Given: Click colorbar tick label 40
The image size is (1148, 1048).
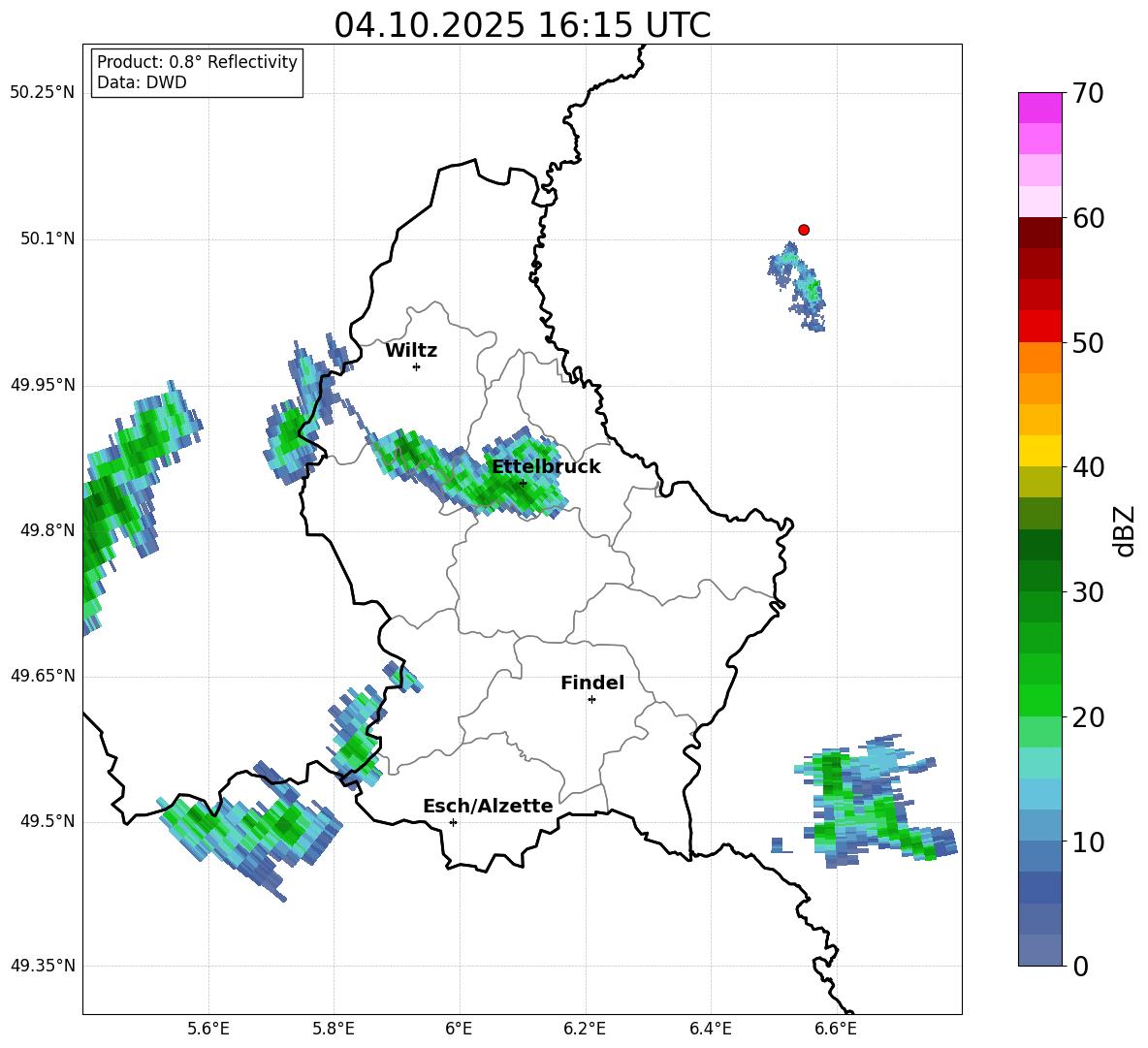Looking at the screenshot, I should point(1088,467).
